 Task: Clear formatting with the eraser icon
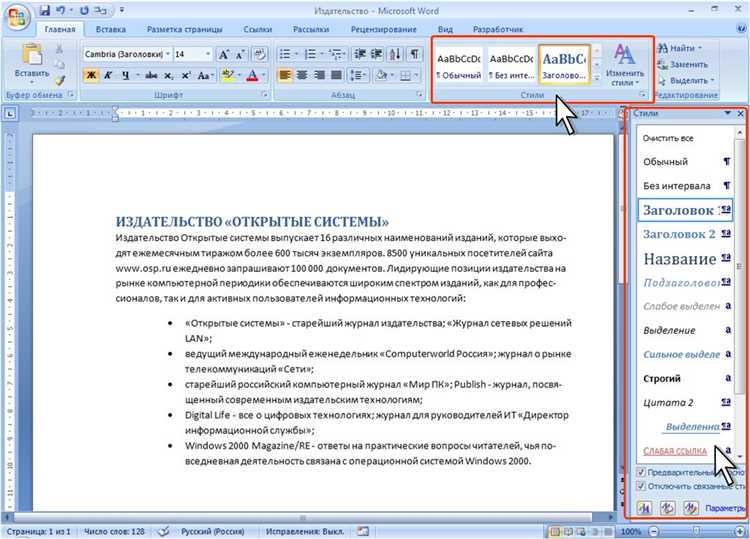pyautogui.click(x=260, y=54)
